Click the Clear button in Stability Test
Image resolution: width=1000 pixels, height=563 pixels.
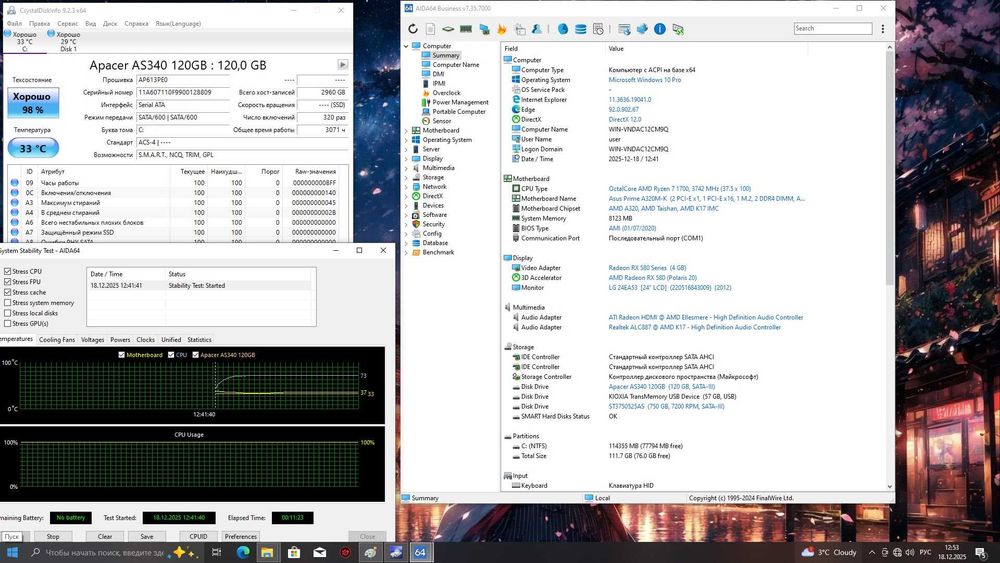click(105, 536)
